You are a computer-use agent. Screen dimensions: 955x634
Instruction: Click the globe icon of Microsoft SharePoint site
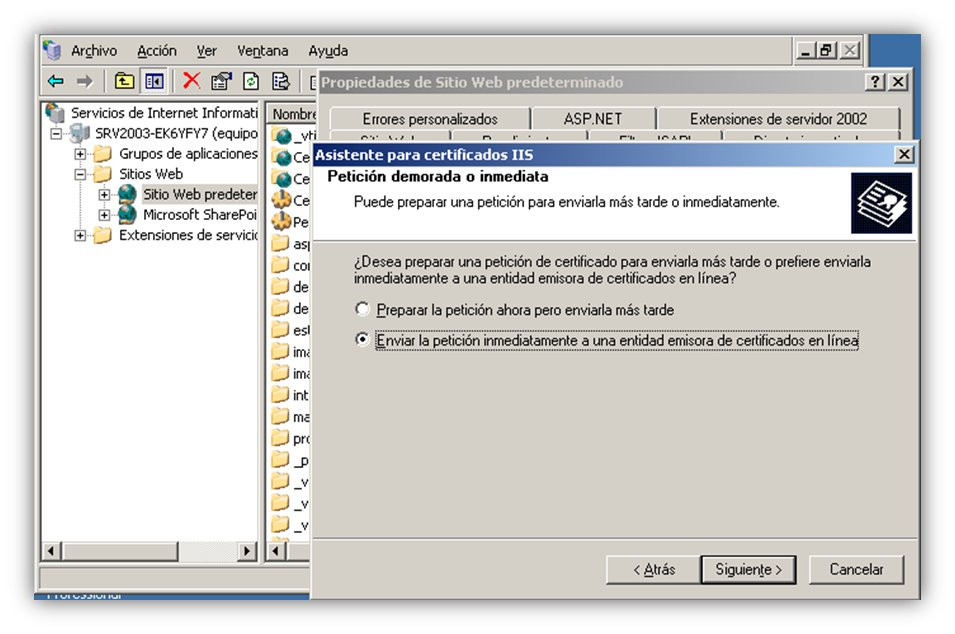click(127, 214)
